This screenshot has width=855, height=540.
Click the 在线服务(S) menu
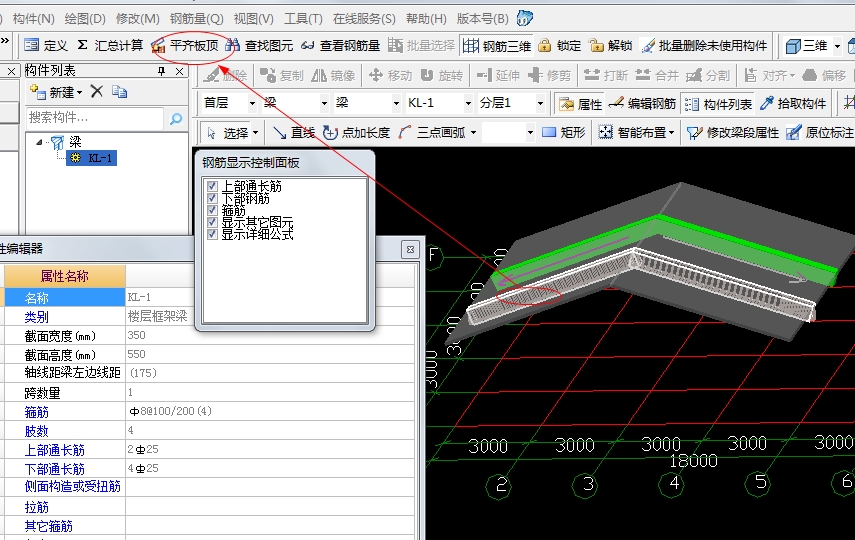click(x=364, y=19)
